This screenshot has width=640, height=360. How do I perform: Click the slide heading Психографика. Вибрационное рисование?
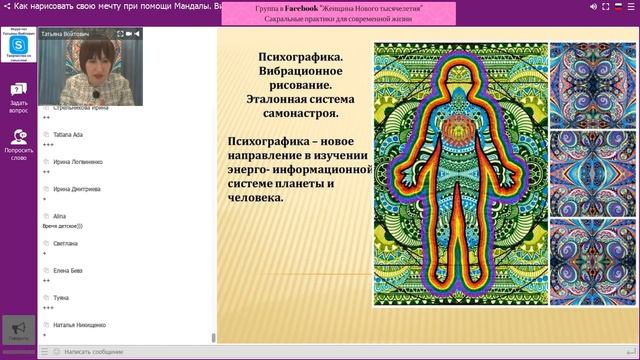(x=300, y=71)
